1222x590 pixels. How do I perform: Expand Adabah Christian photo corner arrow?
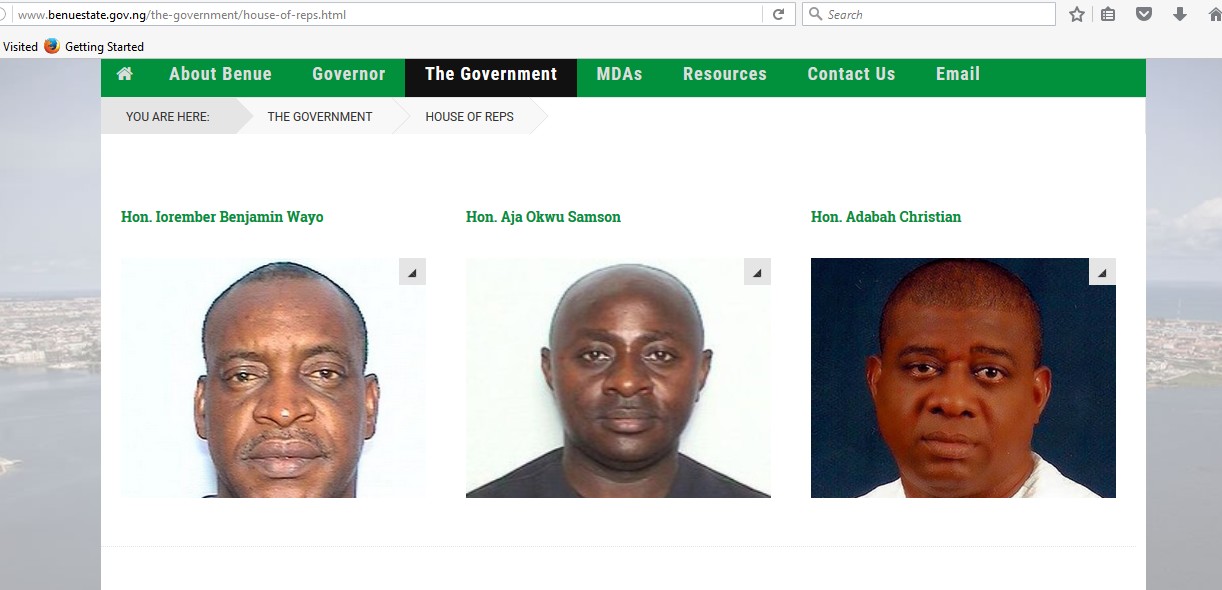(1102, 272)
